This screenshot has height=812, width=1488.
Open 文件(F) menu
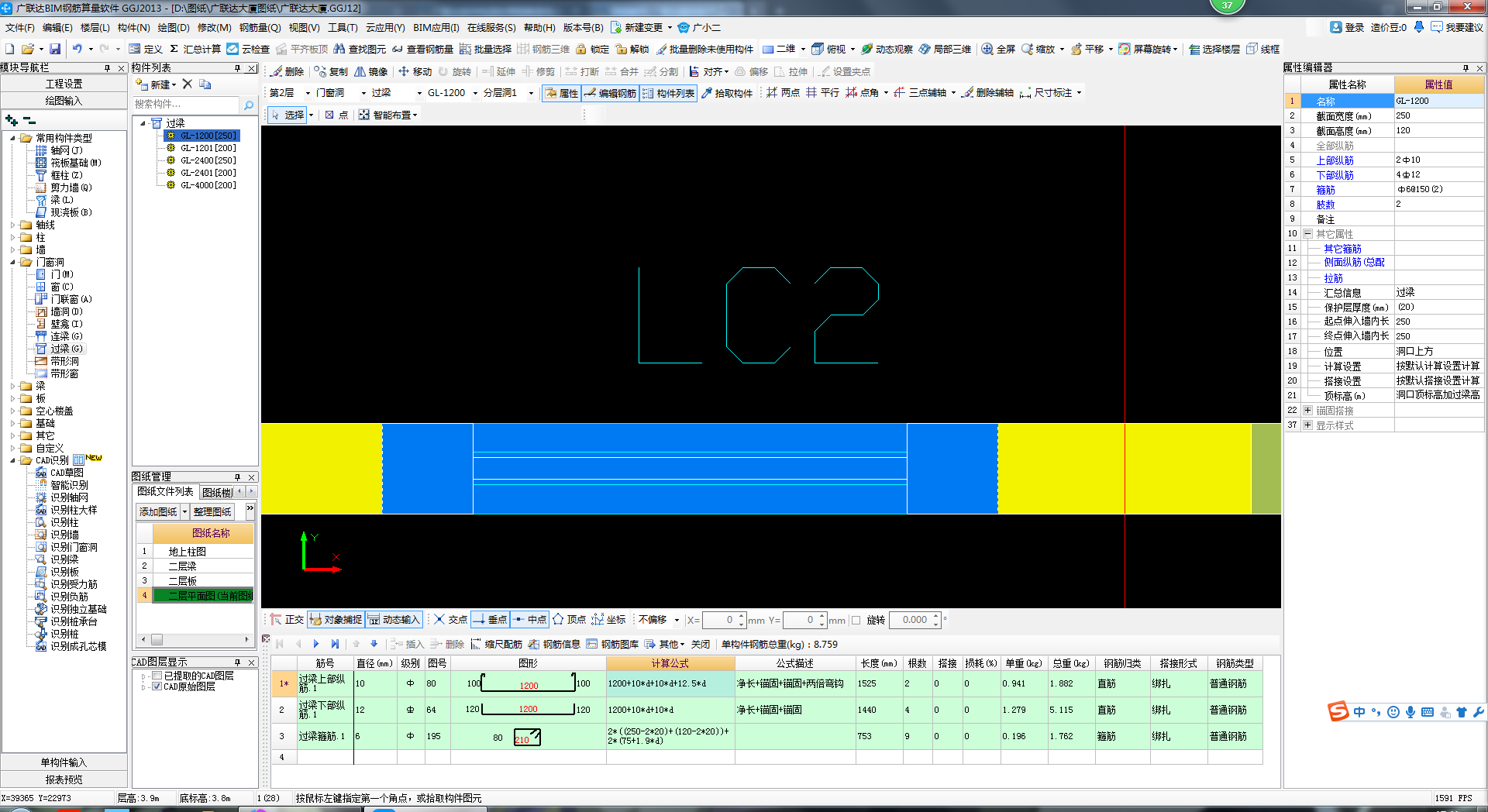(x=19, y=27)
